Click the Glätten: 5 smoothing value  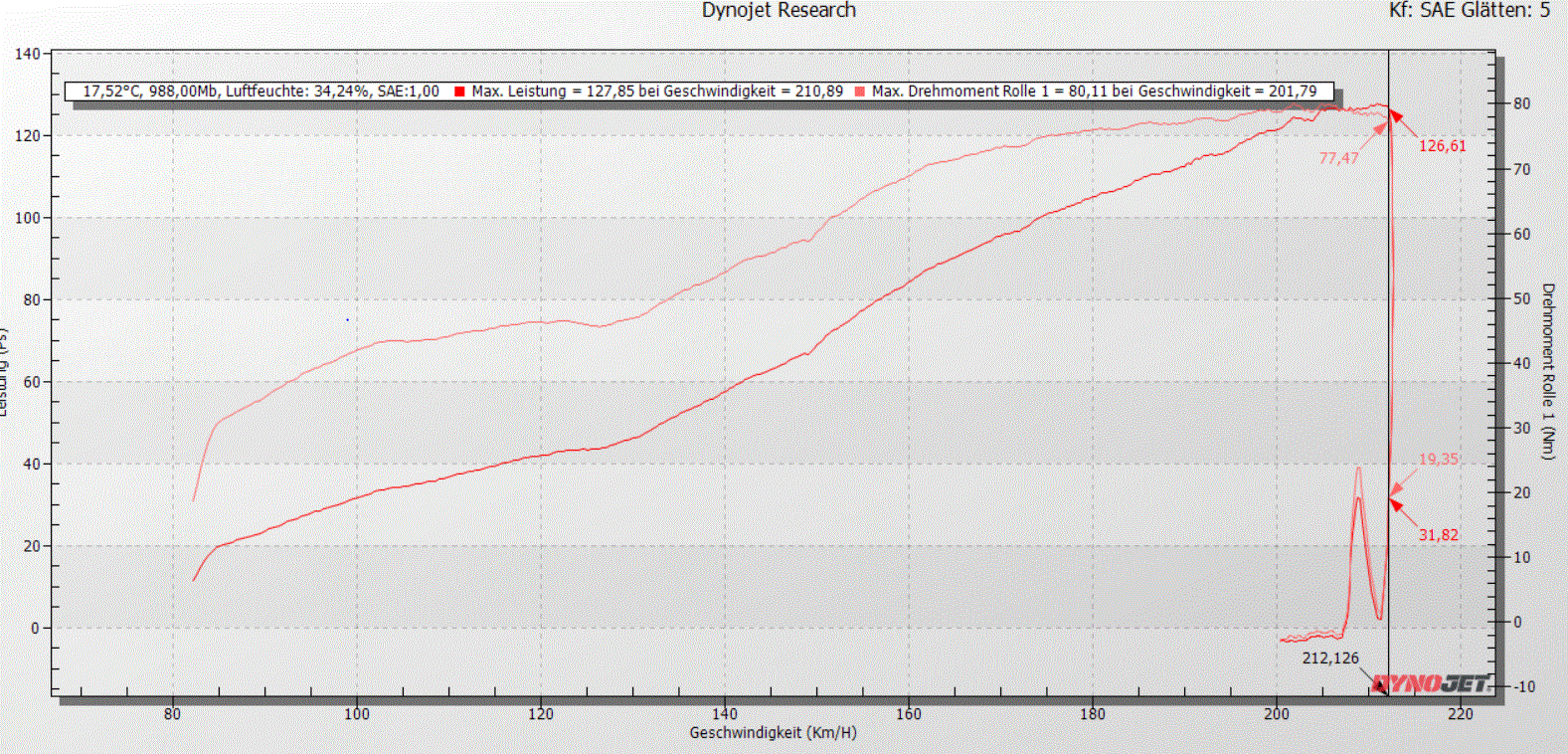(x=1505, y=11)
